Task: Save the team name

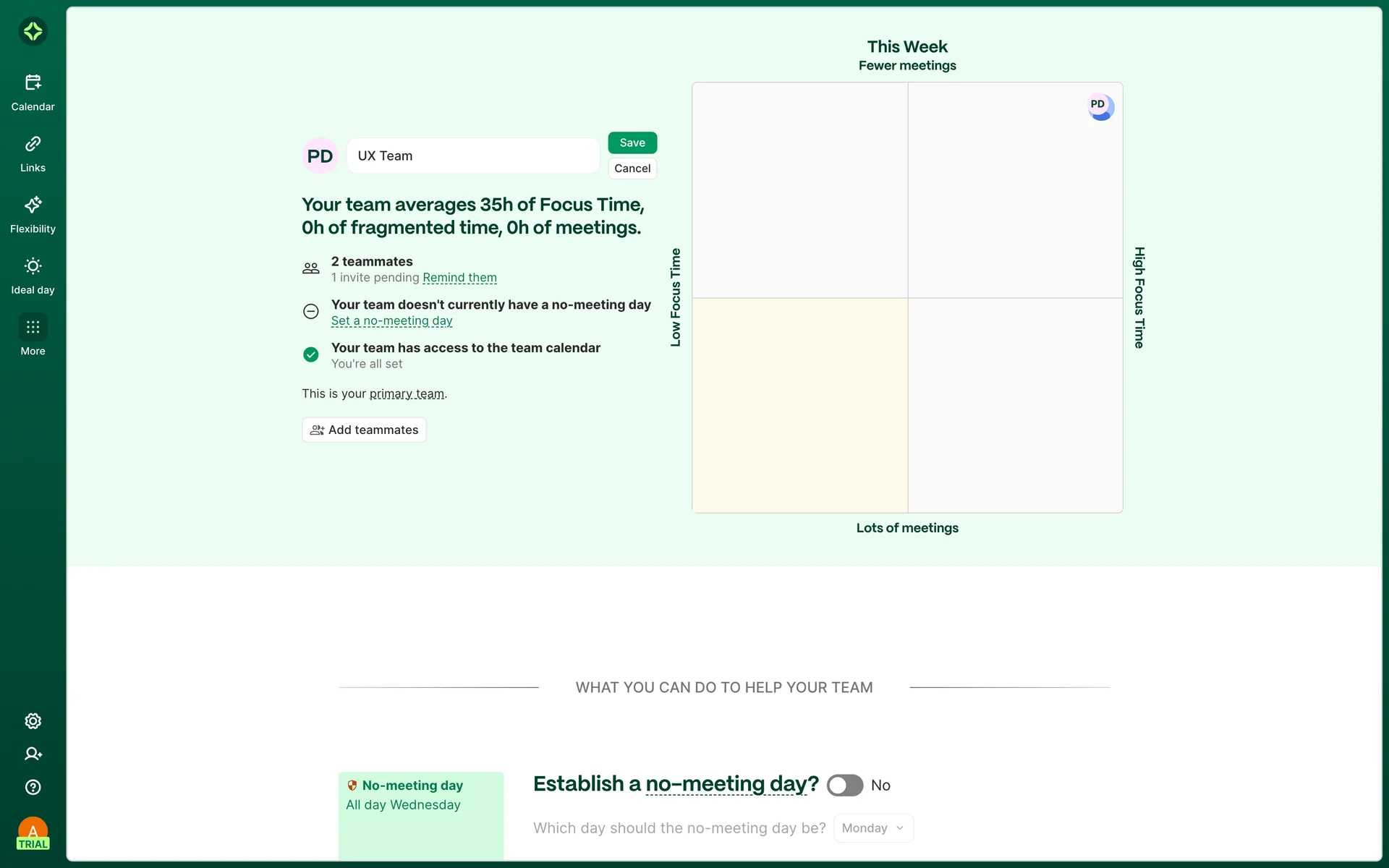Action: pos(632,142)
